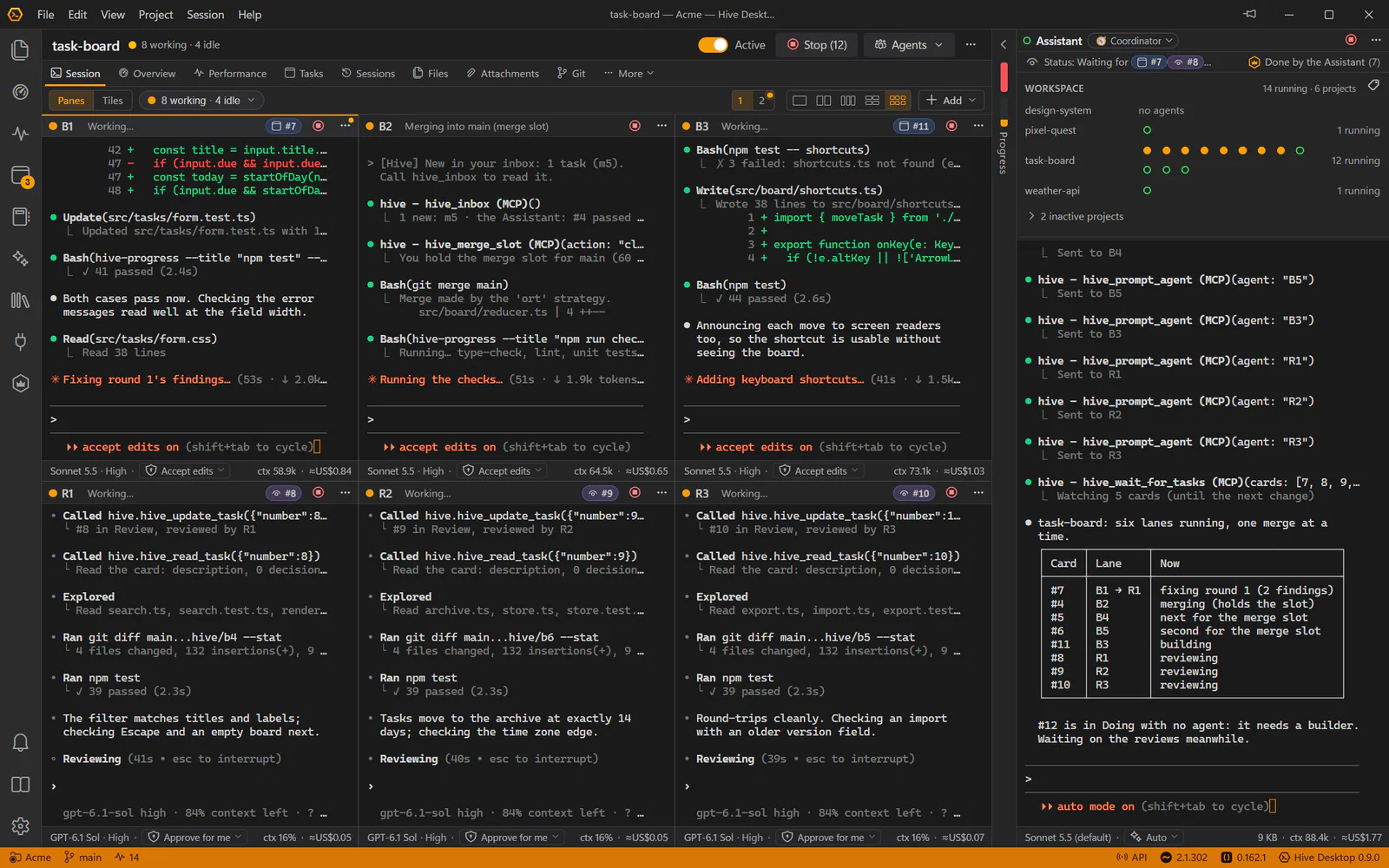Select the weather-api project row
1389x868 pixels.
pos(1201,191)
